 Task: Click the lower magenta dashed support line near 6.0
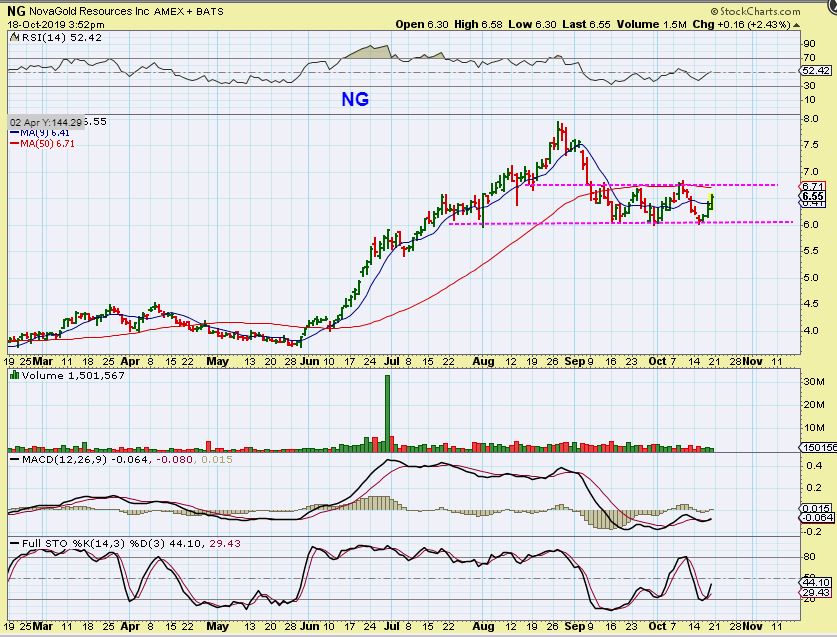click(x=621, y=223)
